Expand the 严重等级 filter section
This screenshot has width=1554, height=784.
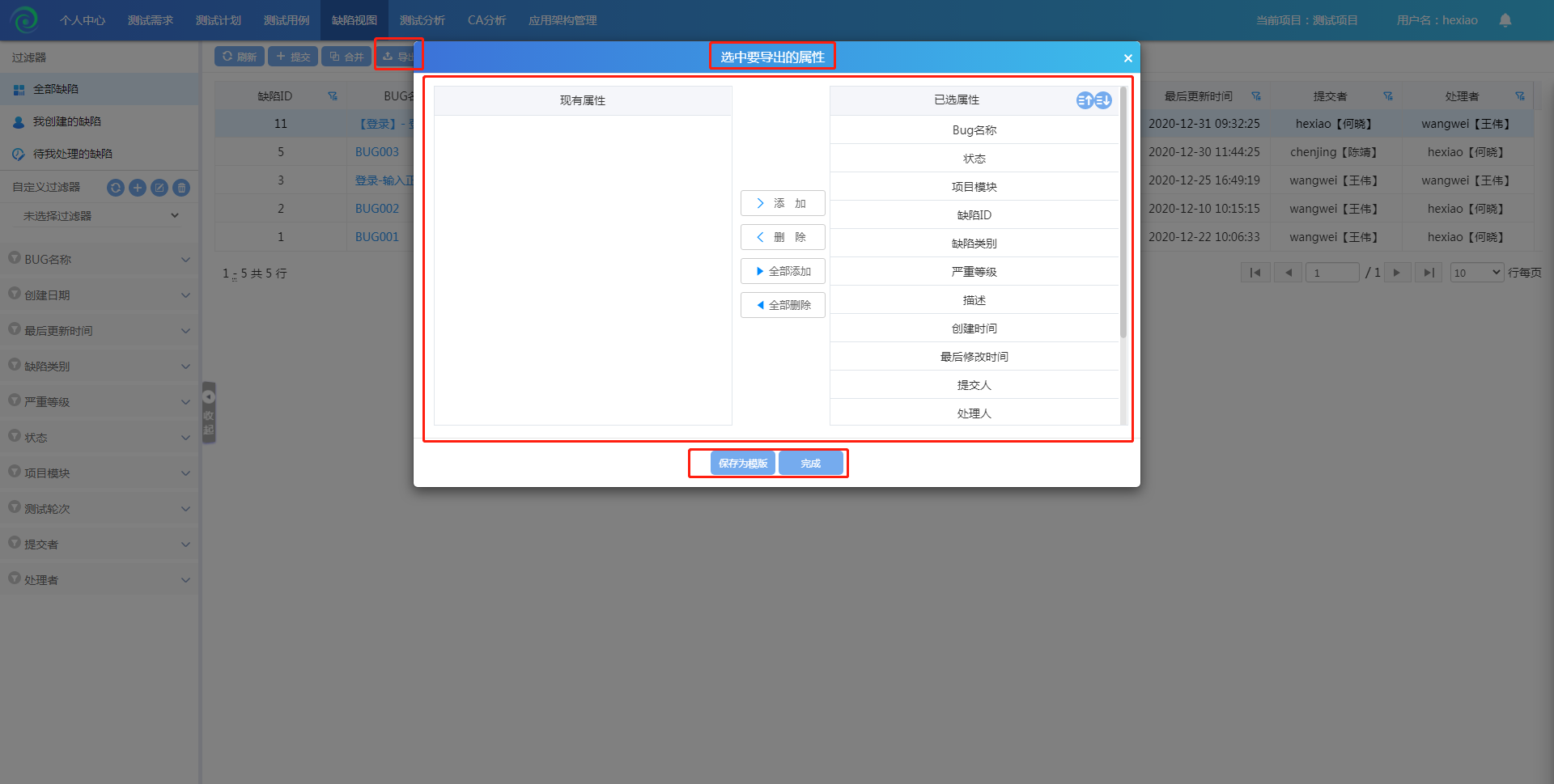point(100,402)
